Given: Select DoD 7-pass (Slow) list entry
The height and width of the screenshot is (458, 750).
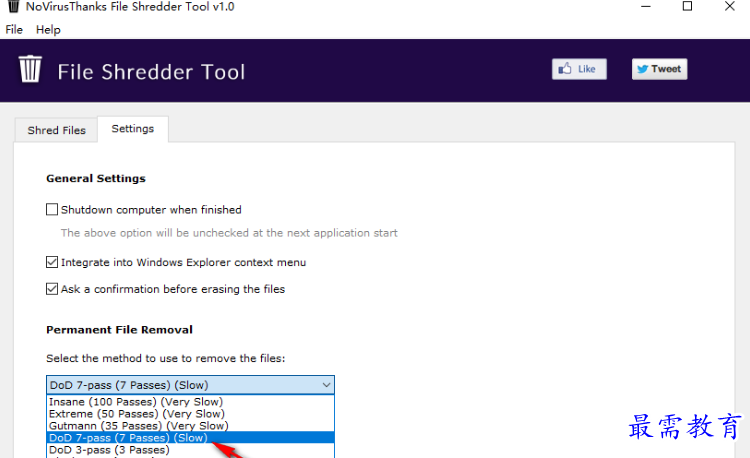Looking at the screenshot, I should pos(190,437).
